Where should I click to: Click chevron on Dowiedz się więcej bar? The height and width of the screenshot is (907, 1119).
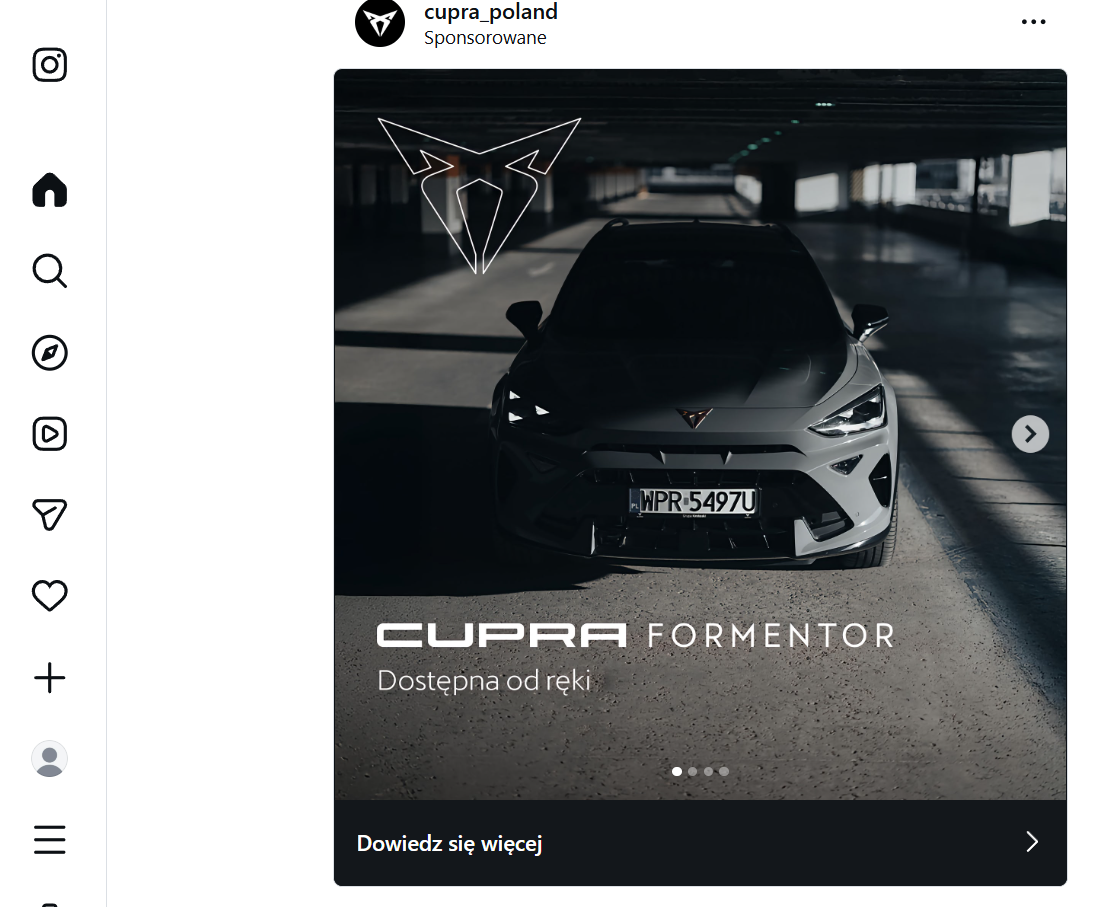(x=1032, y=842)
